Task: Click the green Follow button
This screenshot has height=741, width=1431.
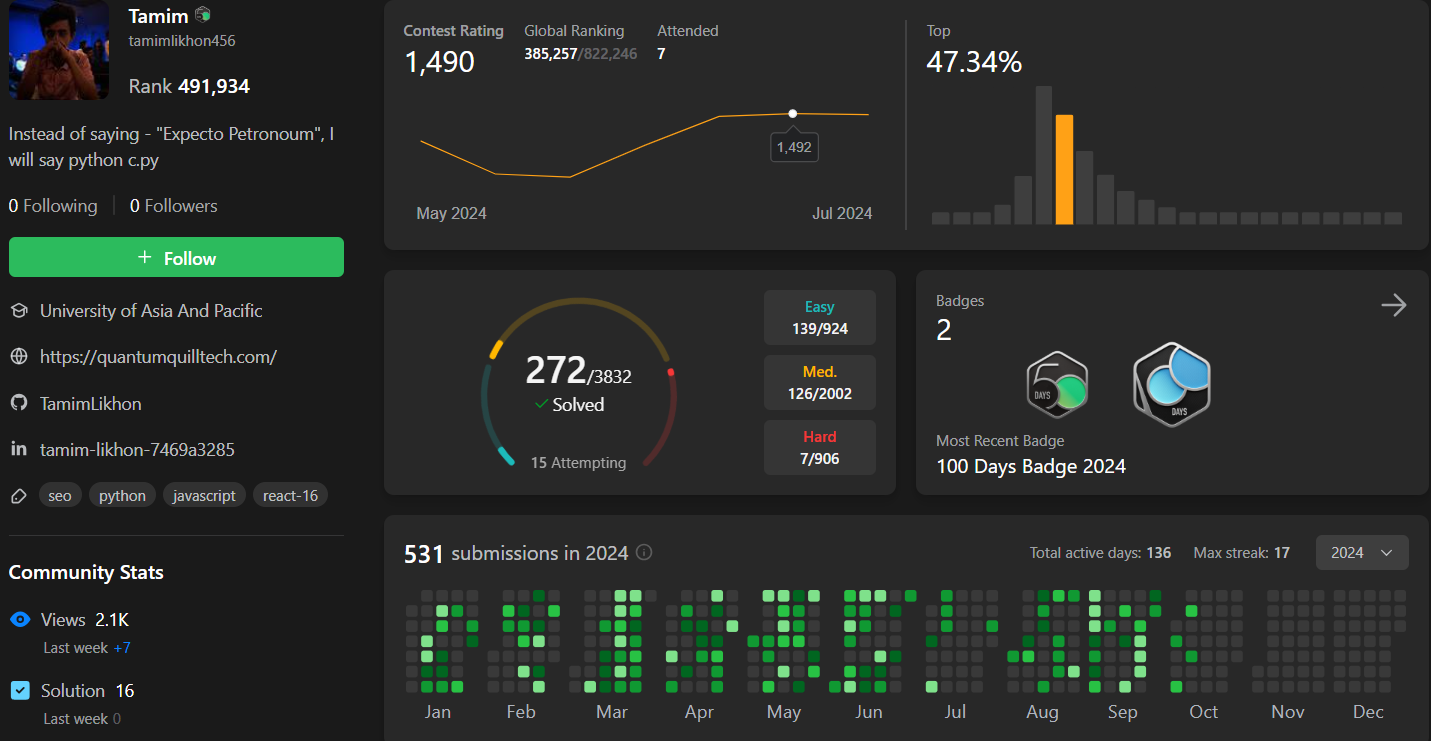Action: coord(176,257)
